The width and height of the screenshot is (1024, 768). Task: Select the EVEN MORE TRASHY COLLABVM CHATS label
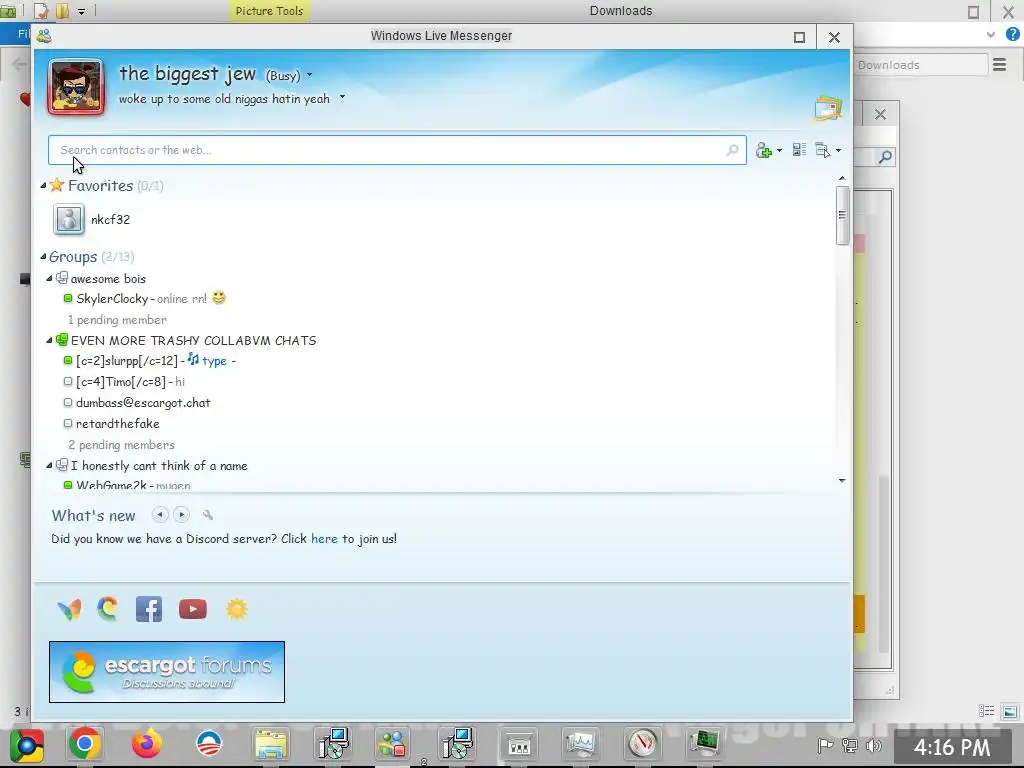coord(193,341)
